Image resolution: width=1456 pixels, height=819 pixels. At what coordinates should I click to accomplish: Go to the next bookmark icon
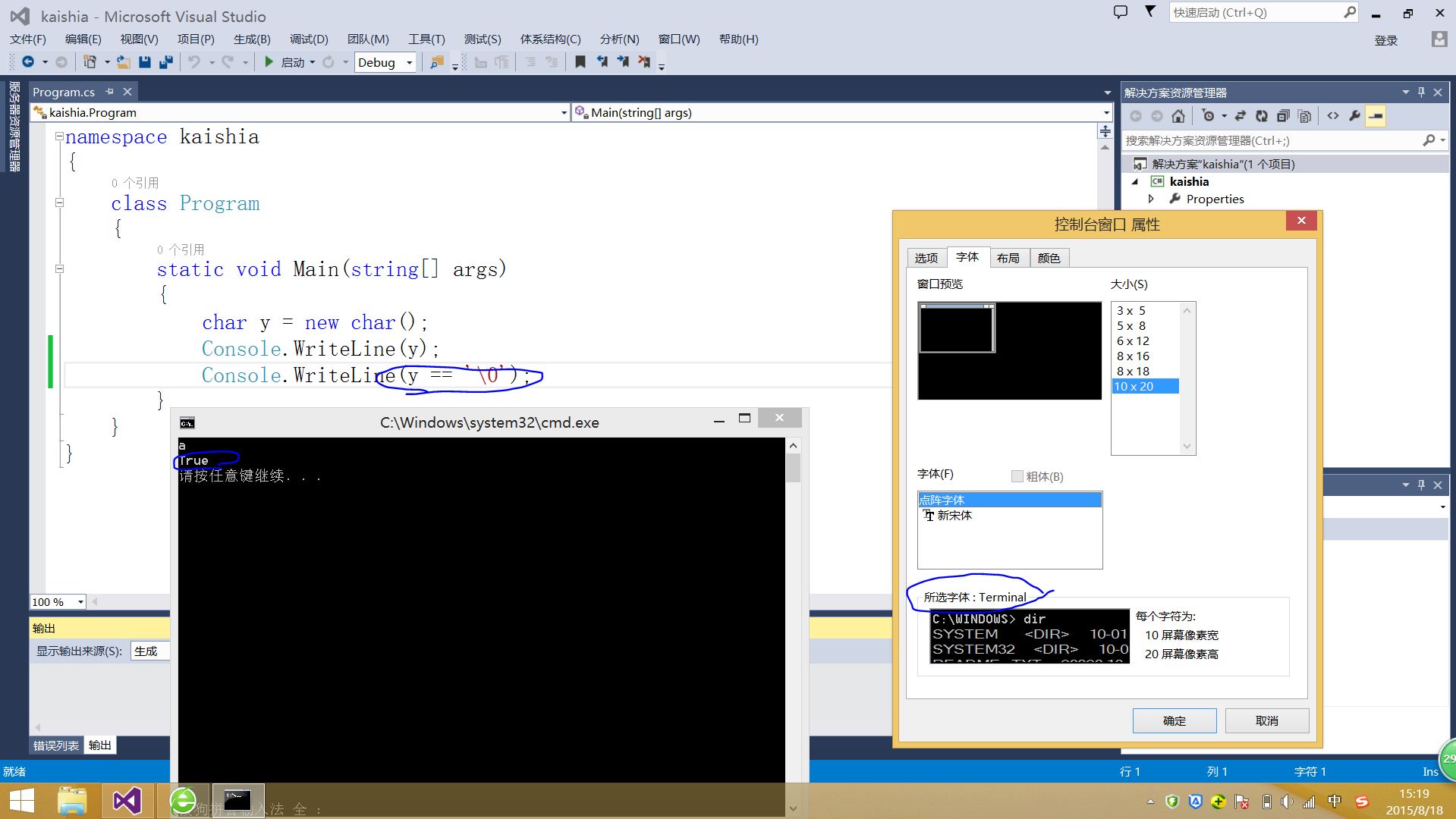pos(623,62)
